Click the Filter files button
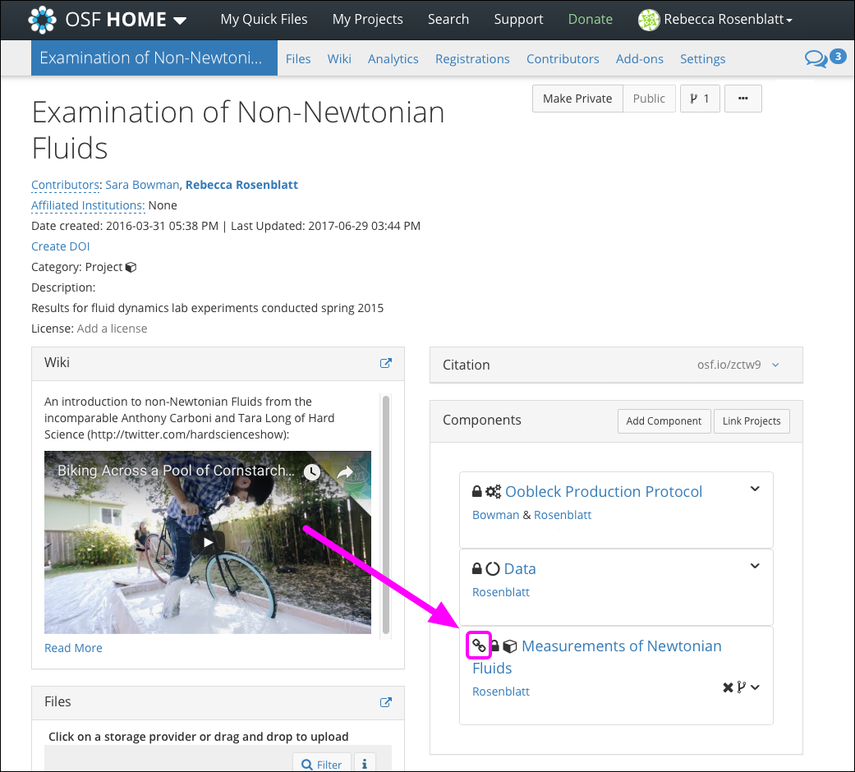This screenshot has height=772, width=855. (322, 764)
